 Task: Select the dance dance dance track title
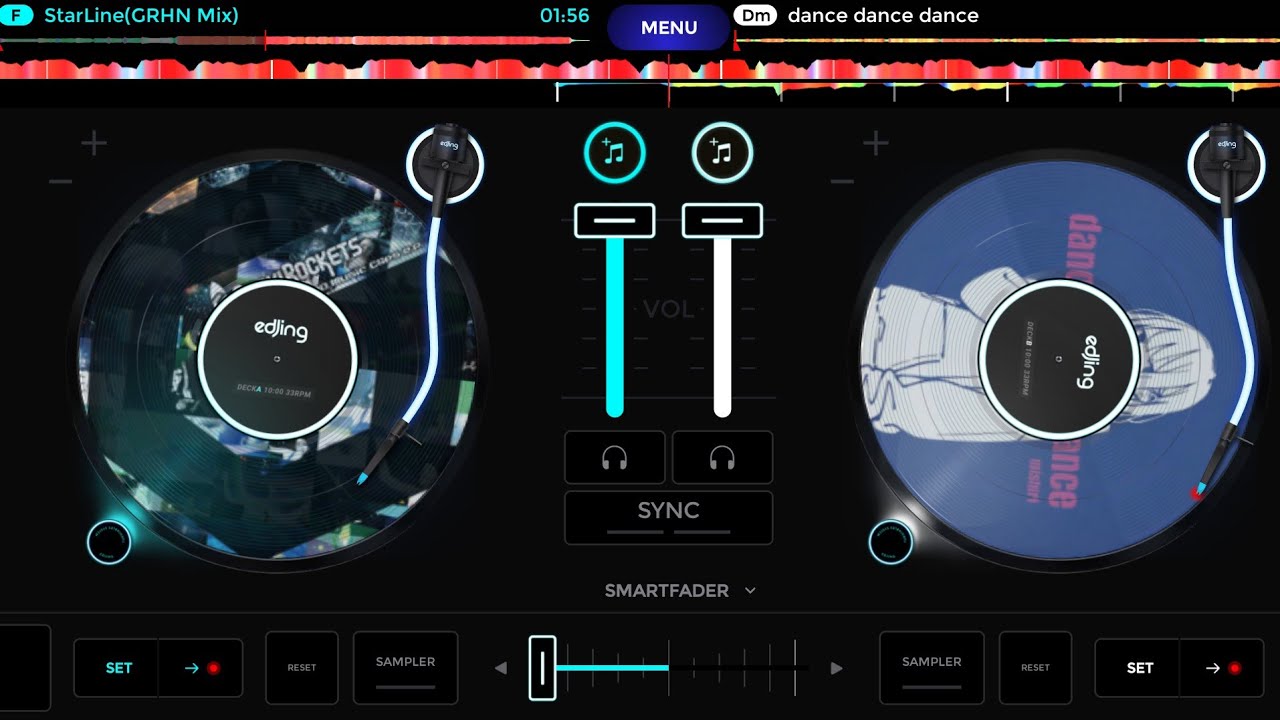(883, 16)
